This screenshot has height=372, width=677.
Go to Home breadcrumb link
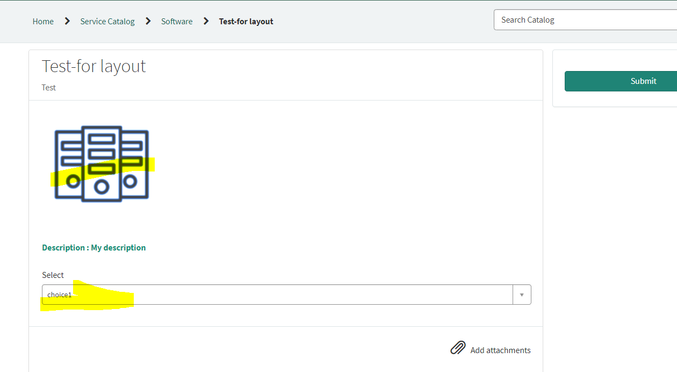point(43,21)
